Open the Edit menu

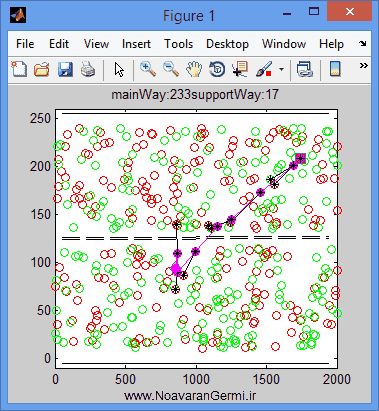[x=59, y=44]
